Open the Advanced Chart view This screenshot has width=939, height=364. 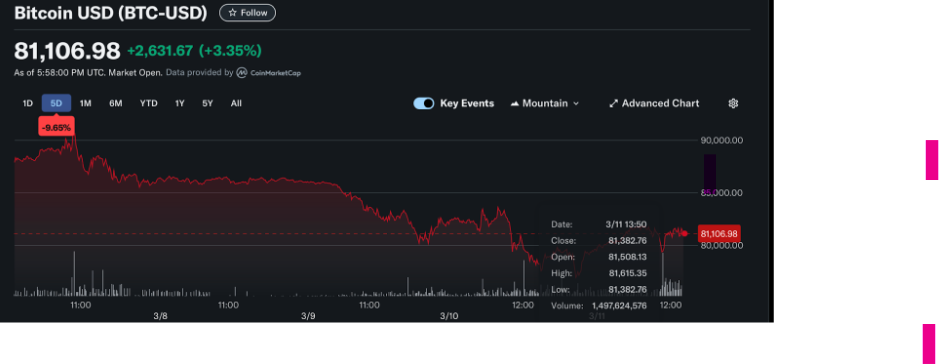pos(654,104)
